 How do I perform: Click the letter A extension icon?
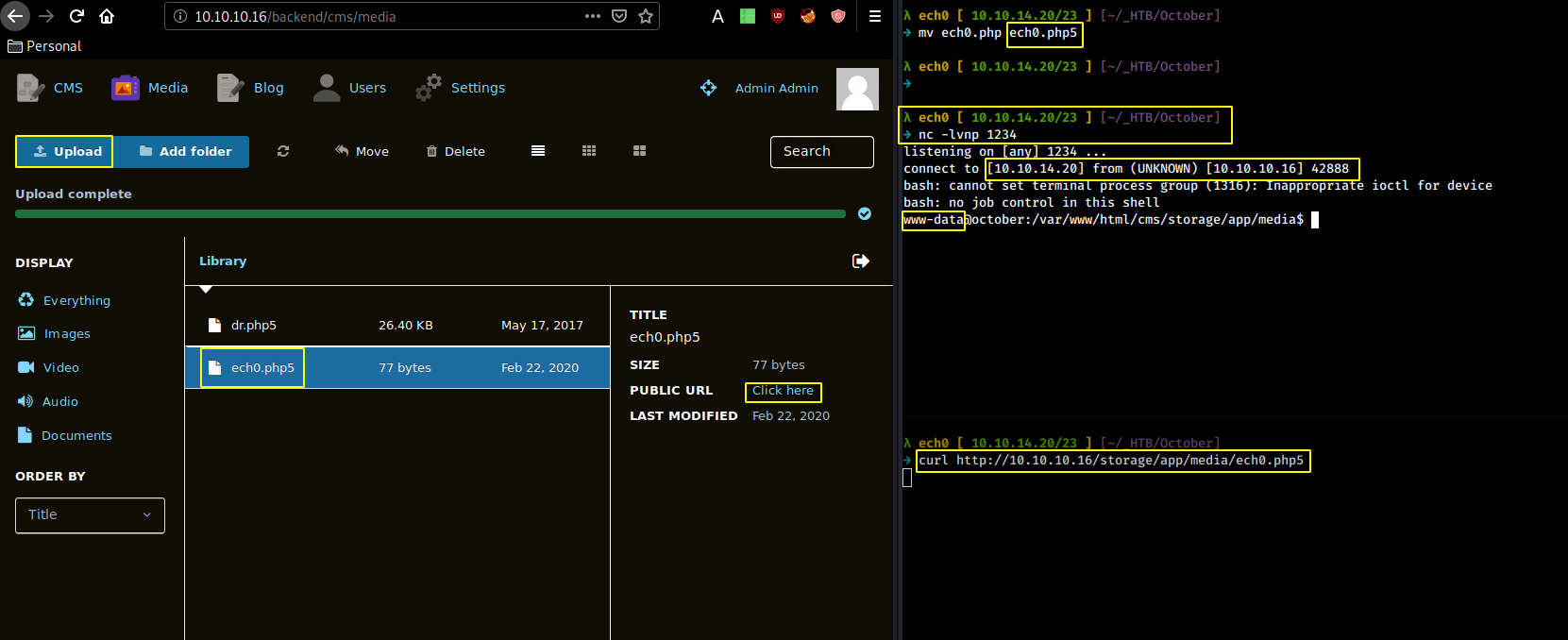pyautogui.click(x=717, y=16)
